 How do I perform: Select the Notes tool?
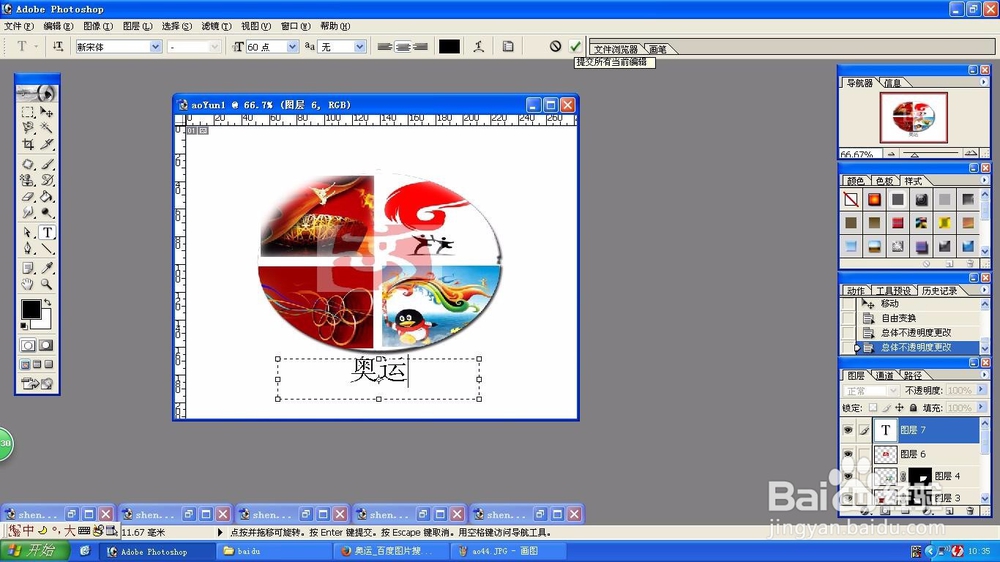click(x=28, y=268)
